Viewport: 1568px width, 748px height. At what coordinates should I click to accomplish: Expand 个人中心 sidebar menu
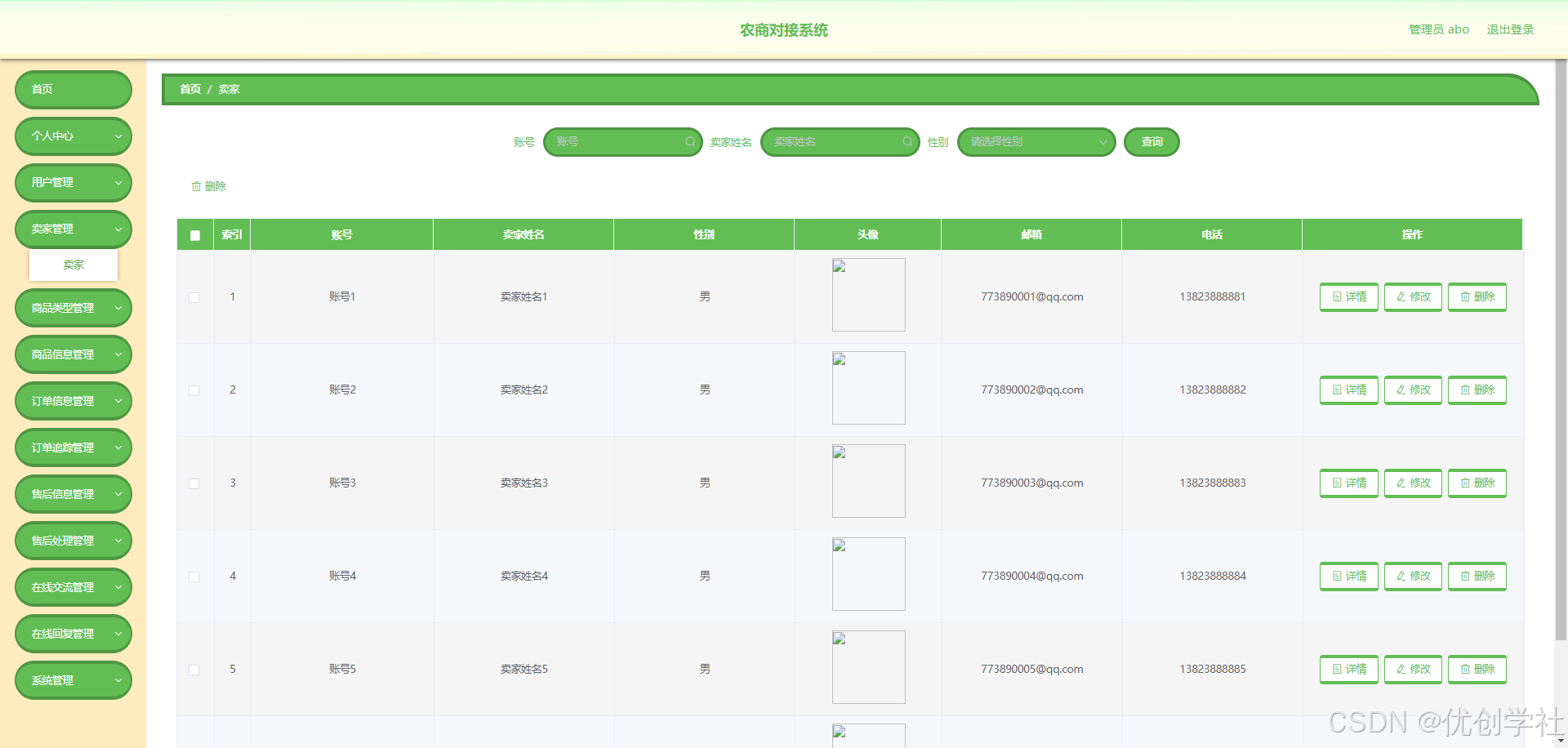tap(73, 136)
